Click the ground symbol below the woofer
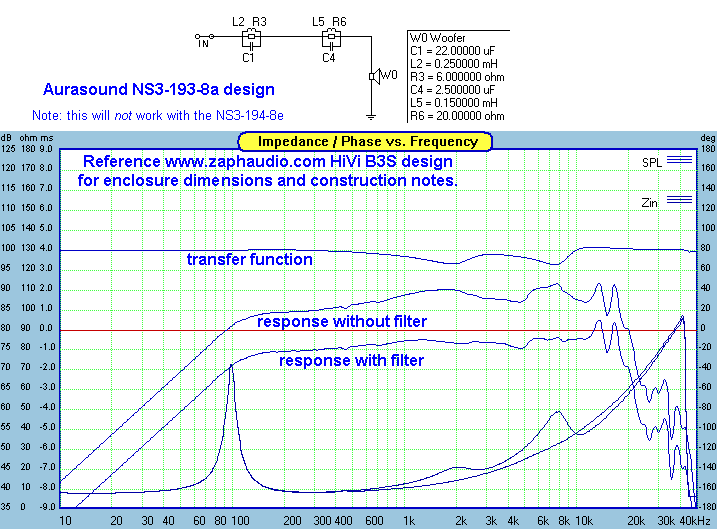 coord(371,117)
